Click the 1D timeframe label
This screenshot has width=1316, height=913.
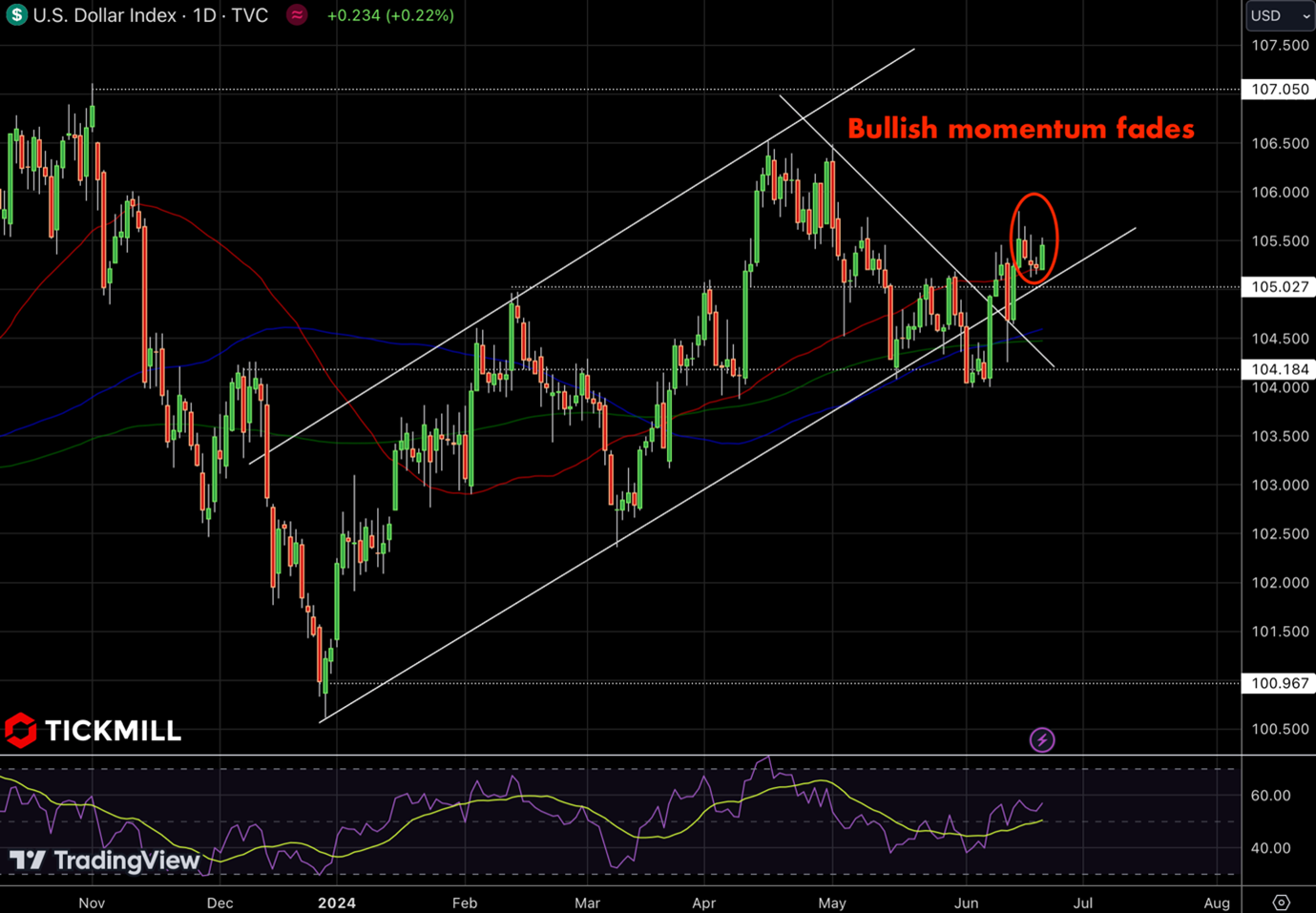(204, 15)
